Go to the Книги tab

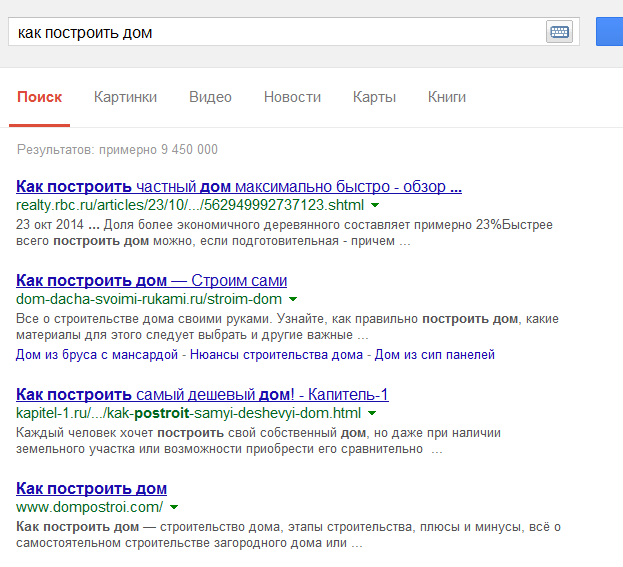click(x=447, y=97)
